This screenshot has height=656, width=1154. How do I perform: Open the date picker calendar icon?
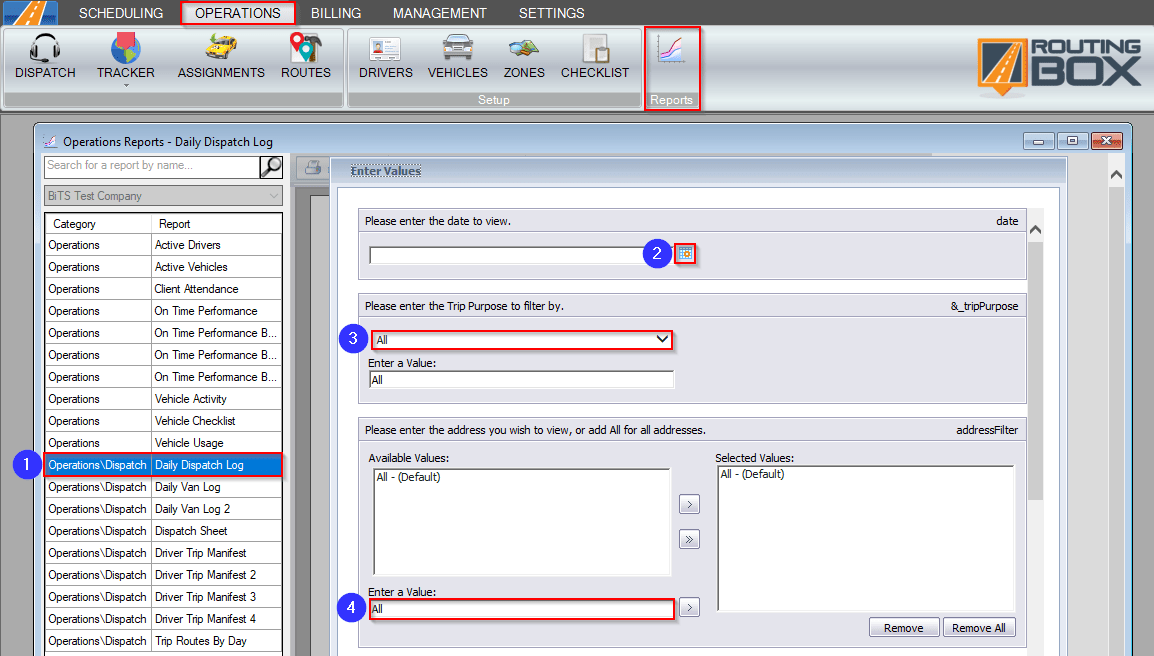685,253
